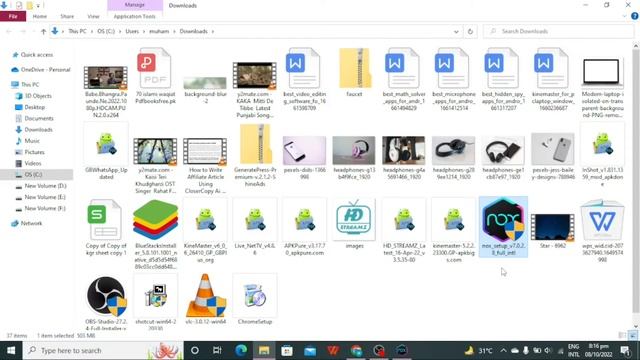Open Music folder in sidebar
The image size is (640, 360).
pyautogui.click(x=32, y=141)
